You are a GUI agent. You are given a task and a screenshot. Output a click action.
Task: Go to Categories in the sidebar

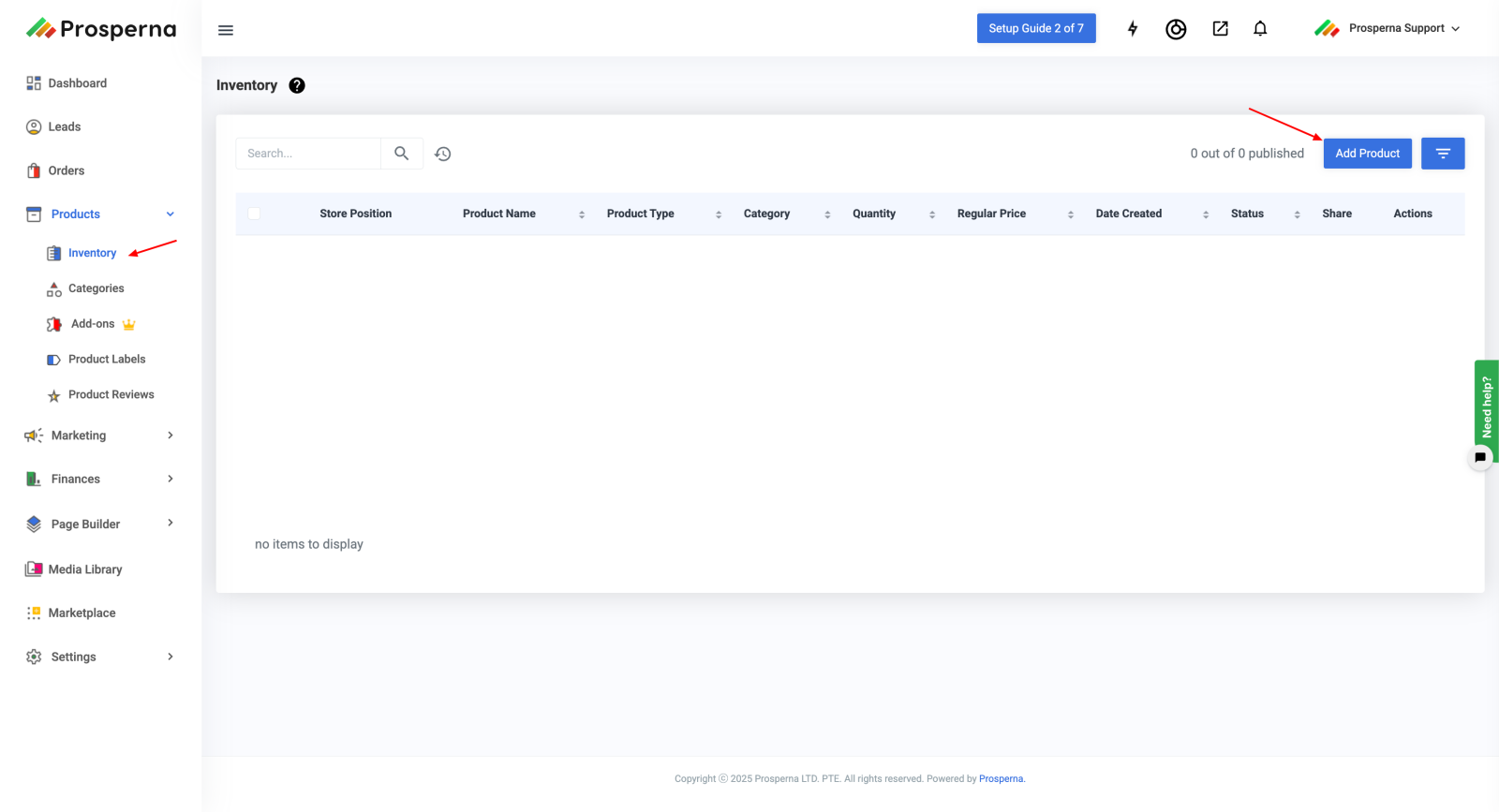[x=96, y=288]
